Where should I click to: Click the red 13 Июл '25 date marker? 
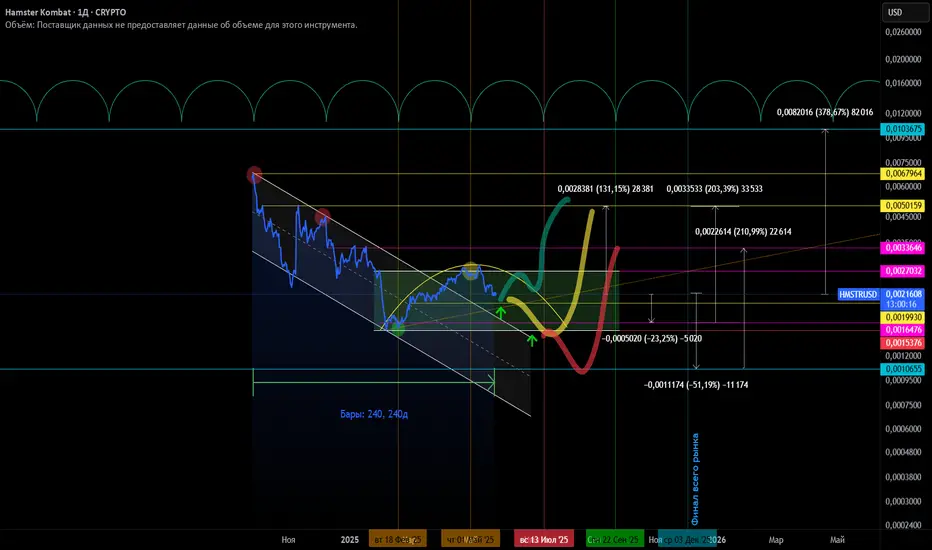coord(544,539)
